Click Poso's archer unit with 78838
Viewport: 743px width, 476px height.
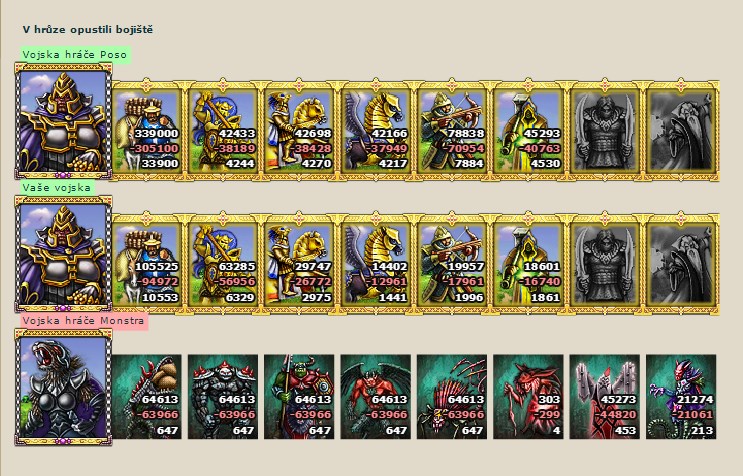[452, 131]
